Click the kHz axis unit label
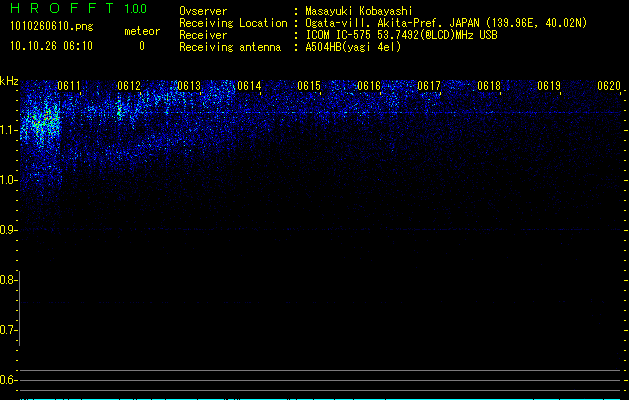This screenshot has width=629, height=400. click(9, 81)
